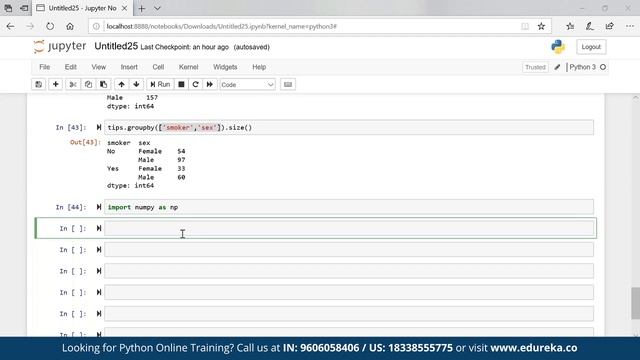Viewport: 640px width, 360px height.
Task: Open the favorites hub icon
Action: click(570, 26)
